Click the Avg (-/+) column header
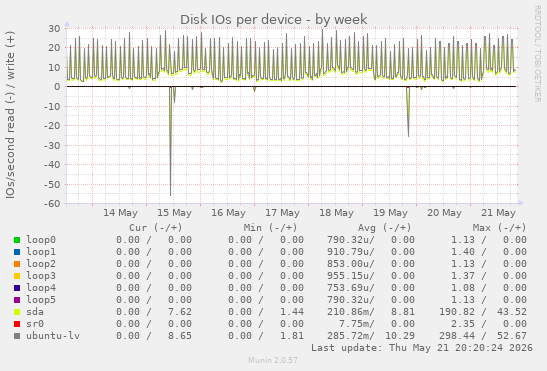 click(x=385, y=228)
